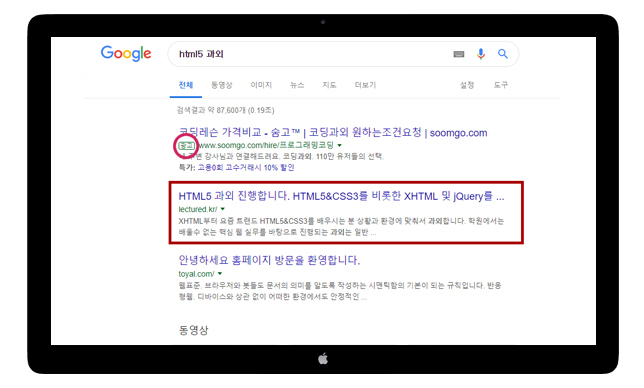Image resolution: width=644 pixels, height=388 pixels.
Task: Click the lectured.kr/ URL text
Action: pyautogui.click(x=198, y=209)
